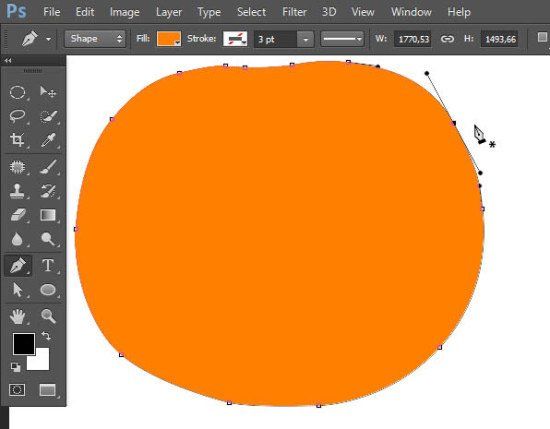Open the View menu
The image size is (550, 429).
(363, 12)
